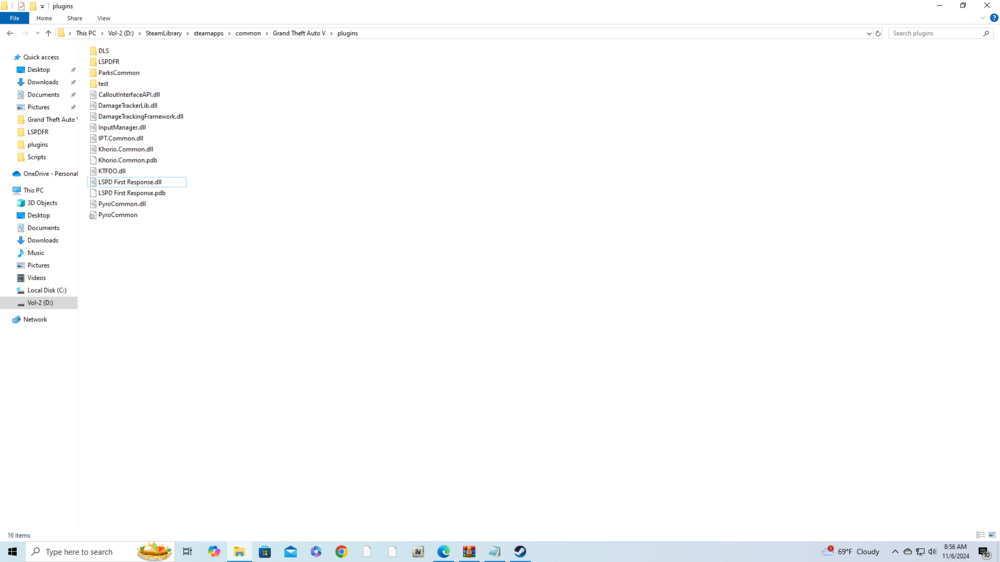The width and height of the screenshot is (1000, 562).
Task: Click This PC in address bar
Action: coord(86,33)
